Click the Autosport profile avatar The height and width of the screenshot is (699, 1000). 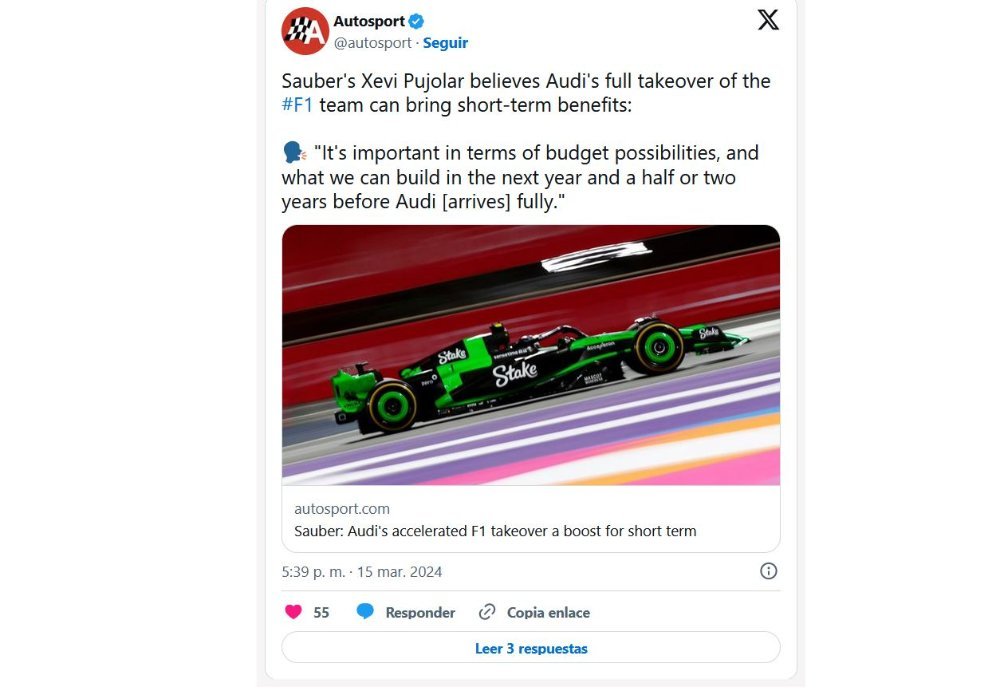click(305, 31)
